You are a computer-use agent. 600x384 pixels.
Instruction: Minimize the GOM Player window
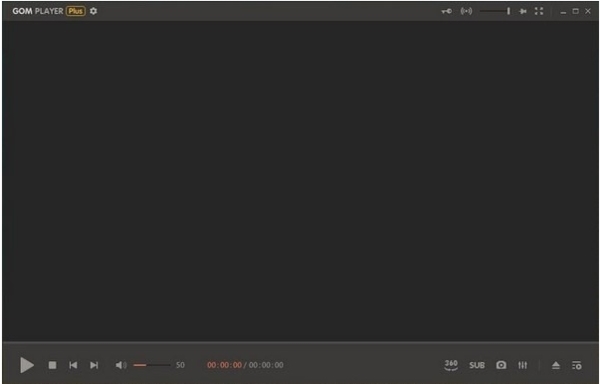(563, 12)
